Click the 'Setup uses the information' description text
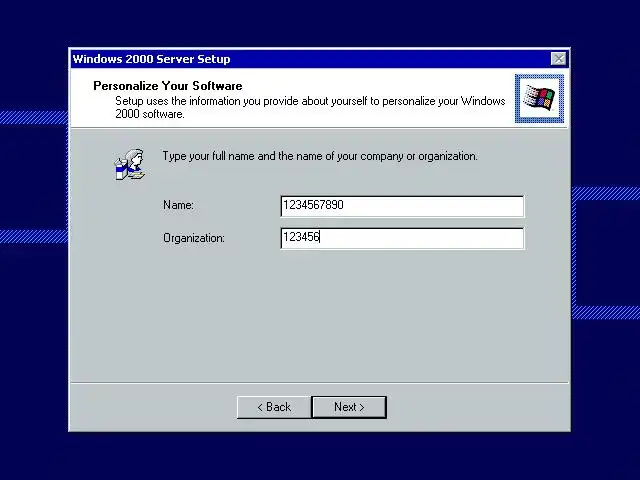640x480 pixels. (310, 107)
